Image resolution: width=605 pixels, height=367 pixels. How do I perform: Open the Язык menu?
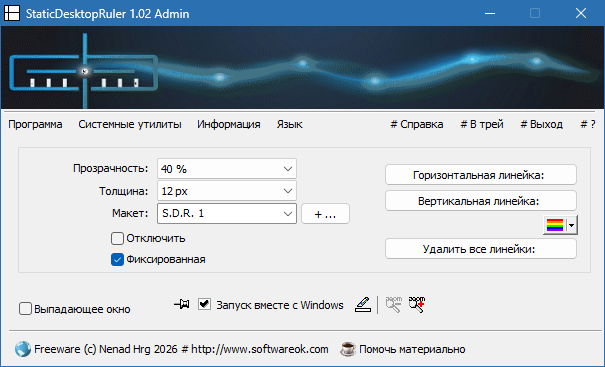(289, 124)
